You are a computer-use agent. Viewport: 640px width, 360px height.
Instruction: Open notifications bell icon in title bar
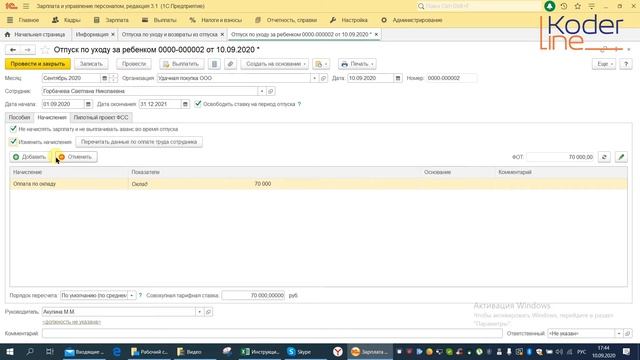pos(549,6)
